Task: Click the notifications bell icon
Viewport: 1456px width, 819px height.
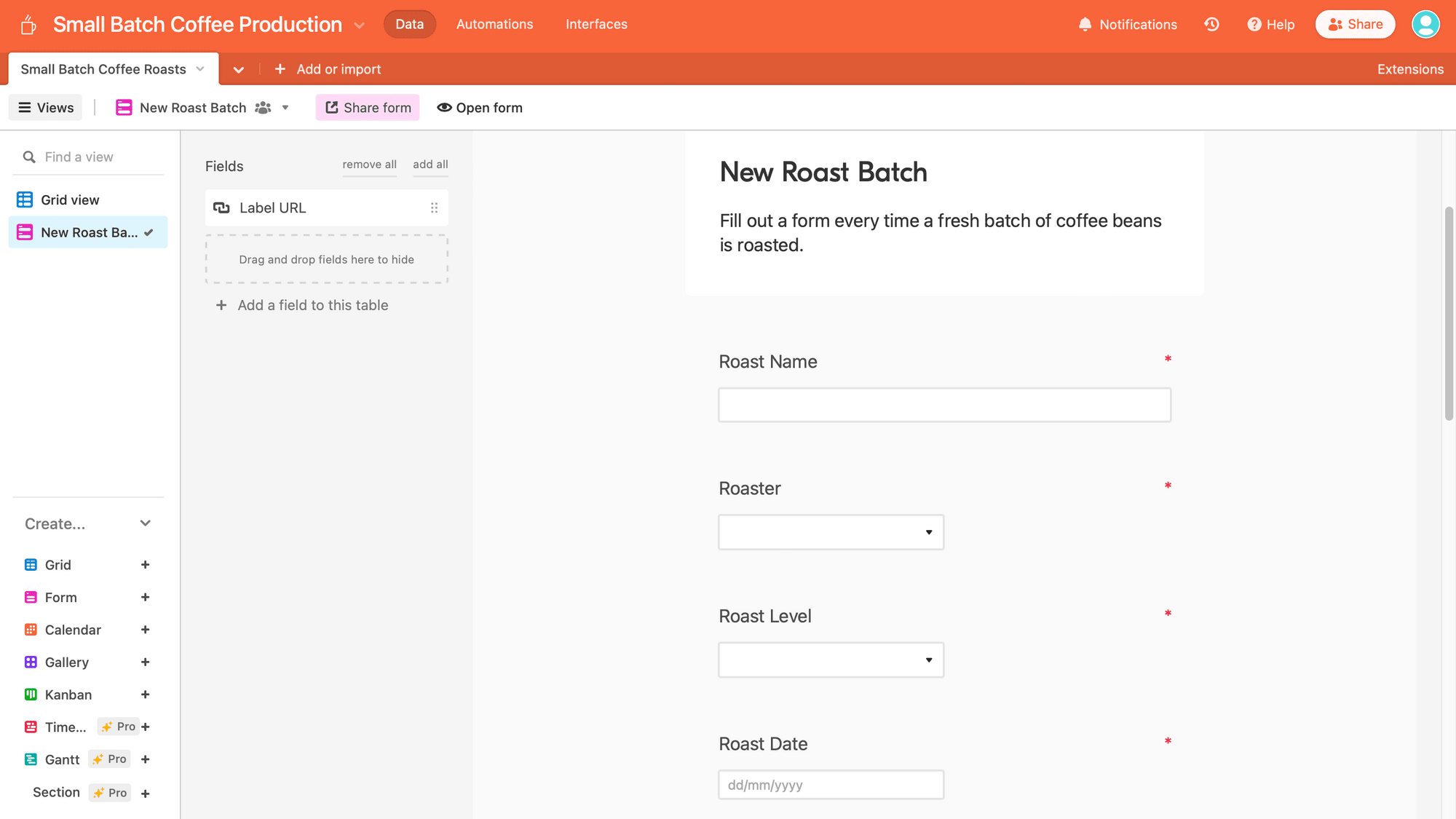Action: pos(1085,24)
